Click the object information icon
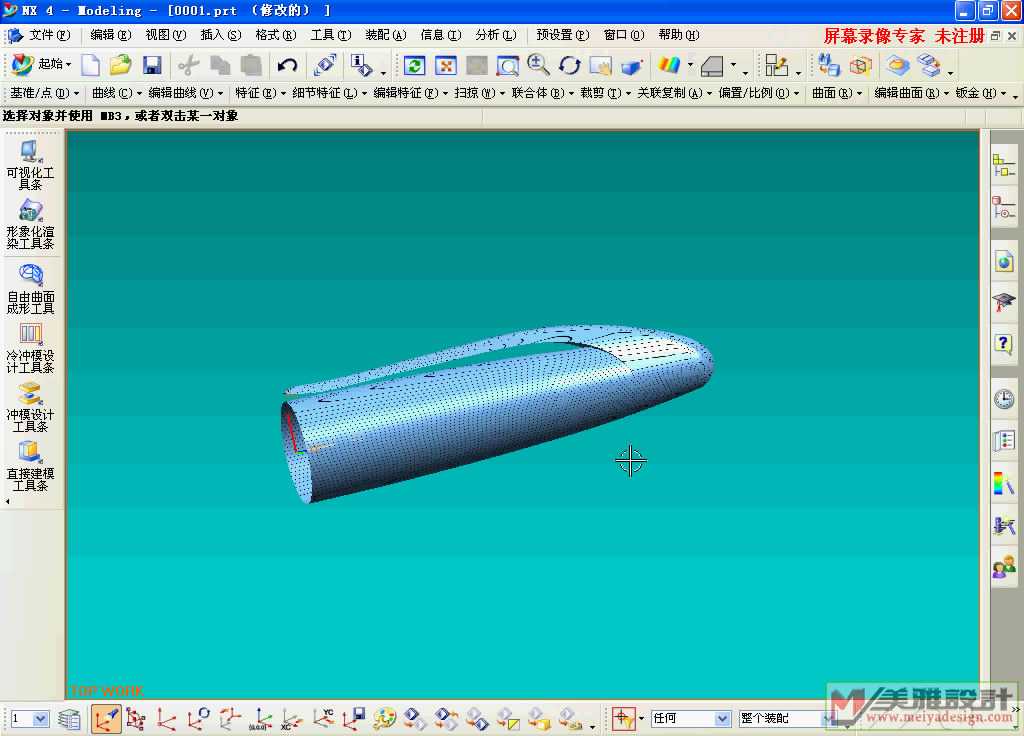 (360, 65)
